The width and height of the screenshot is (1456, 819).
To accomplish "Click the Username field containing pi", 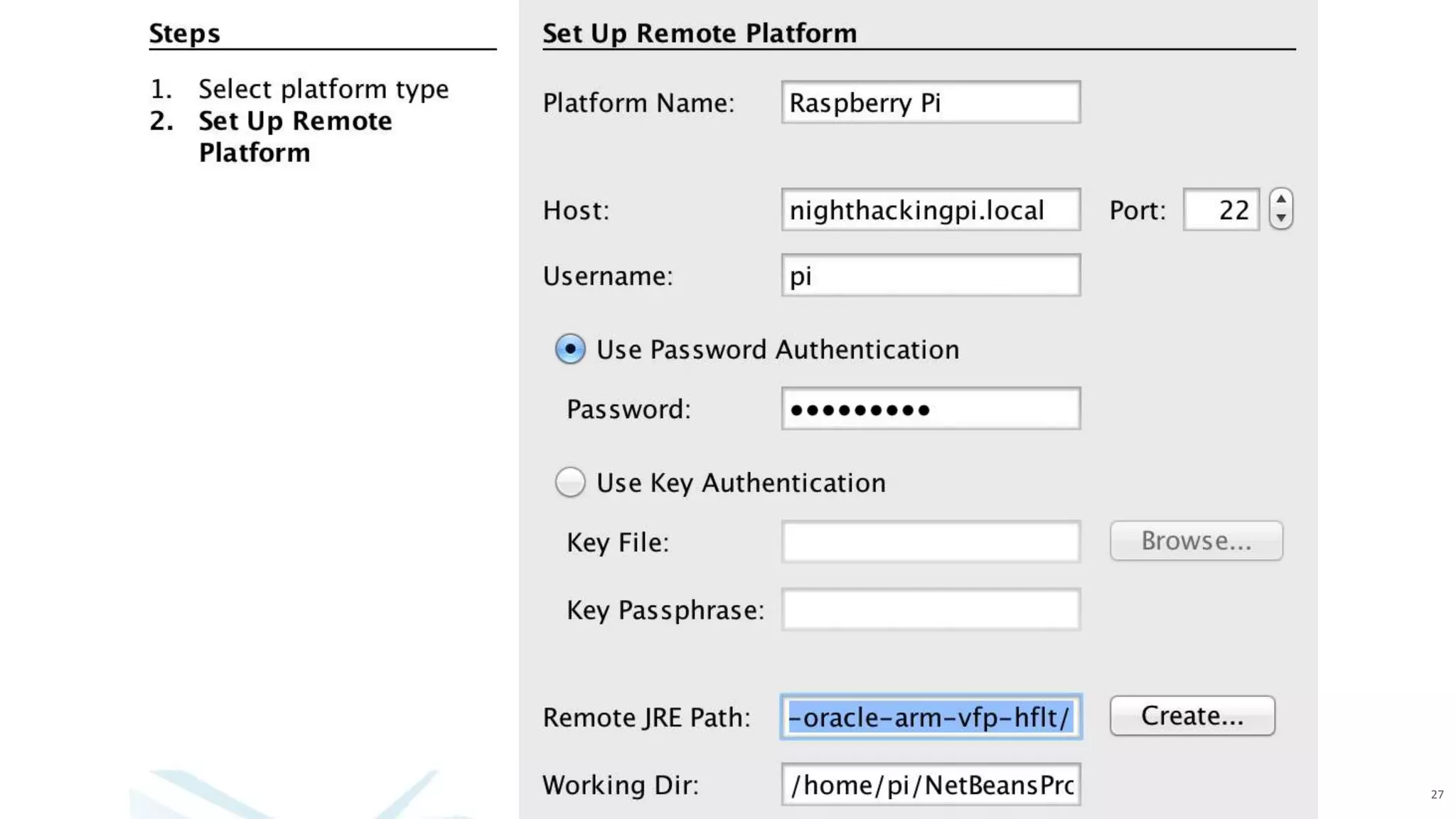I will click(931, 276).
